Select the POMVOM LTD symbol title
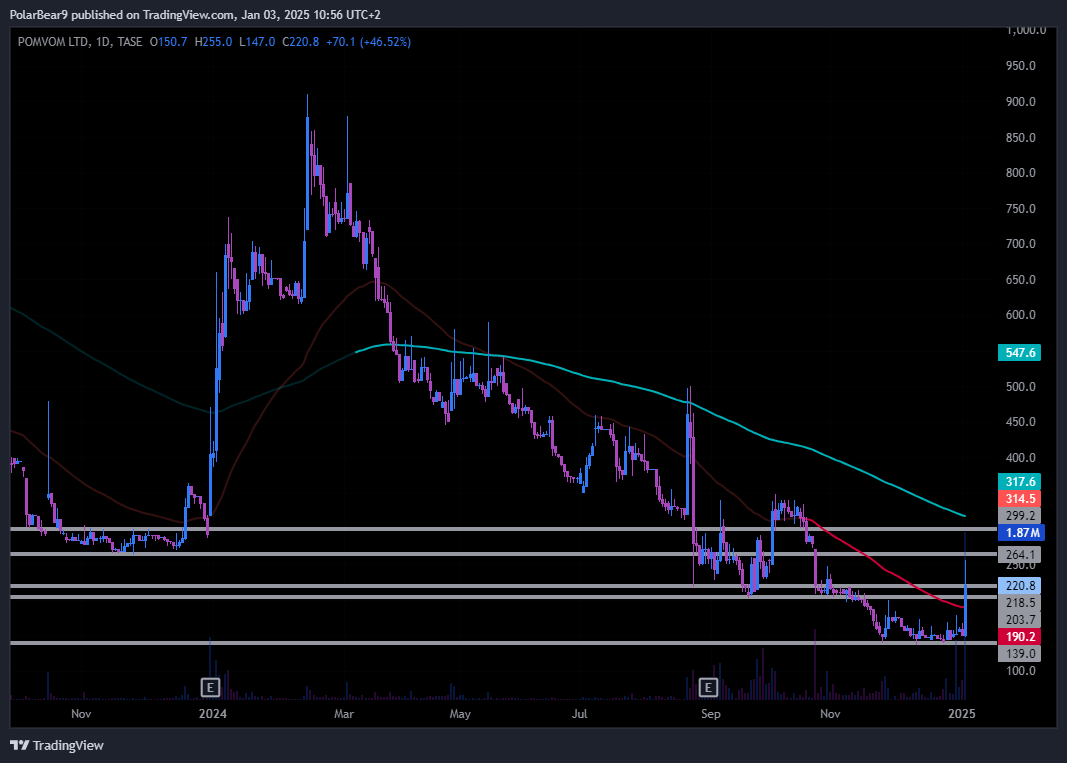This screenshot has width=1067, height=763. tap(53, 42)
